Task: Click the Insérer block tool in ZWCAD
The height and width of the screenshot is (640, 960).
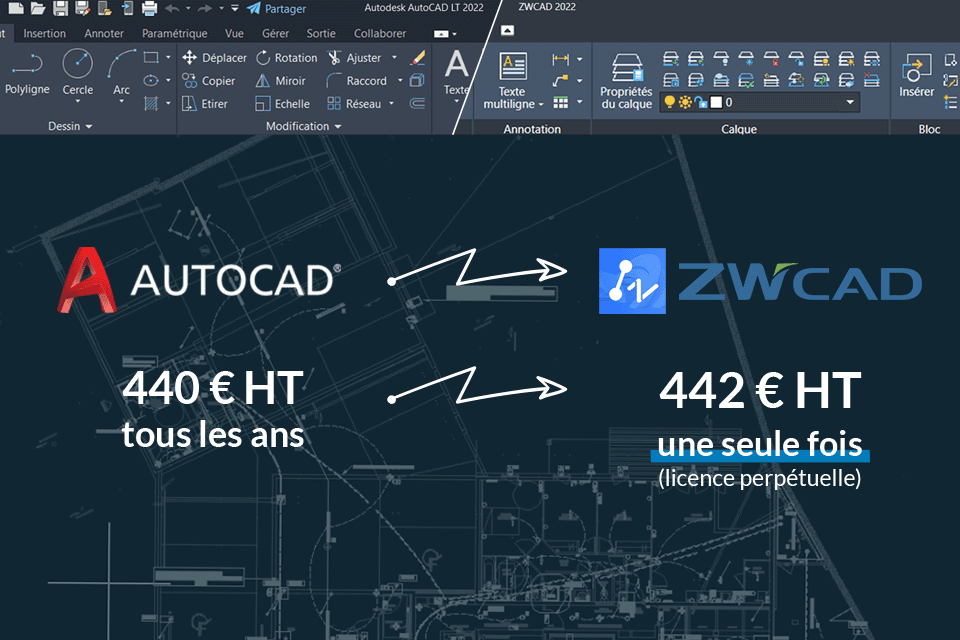Action: tap(916, 75)
